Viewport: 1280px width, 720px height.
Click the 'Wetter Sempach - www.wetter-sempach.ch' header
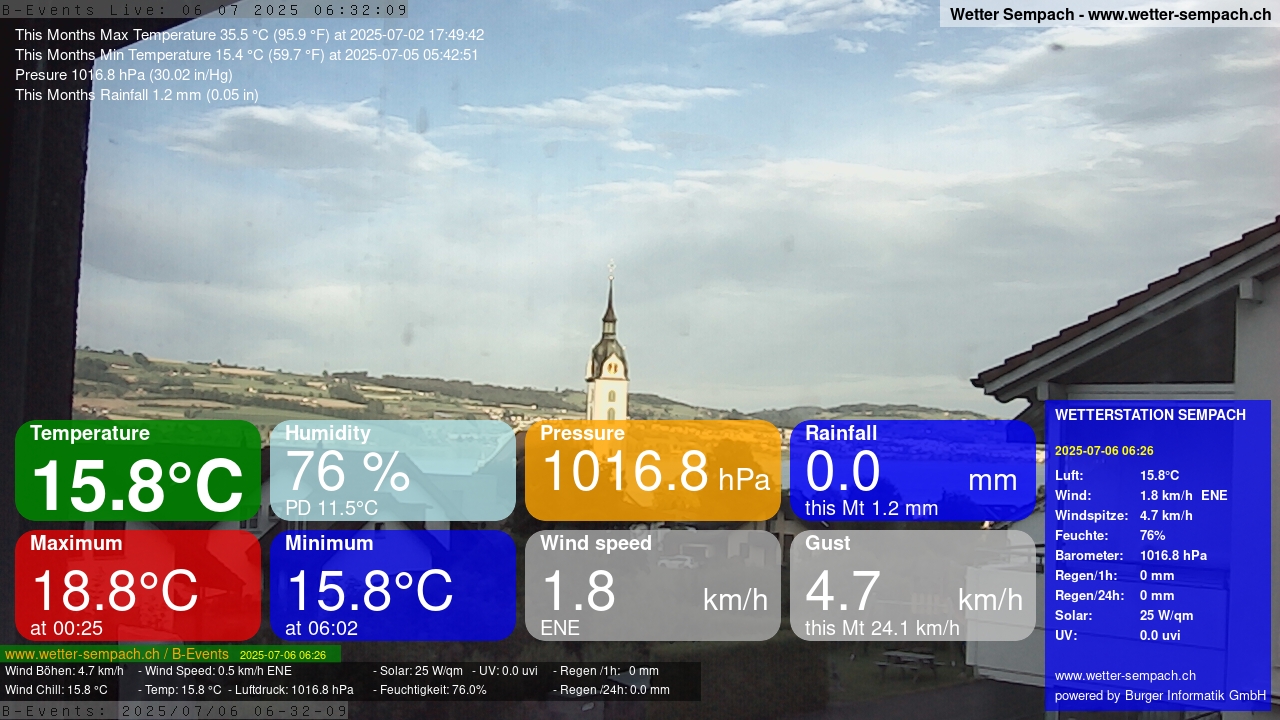(1110, 14)
